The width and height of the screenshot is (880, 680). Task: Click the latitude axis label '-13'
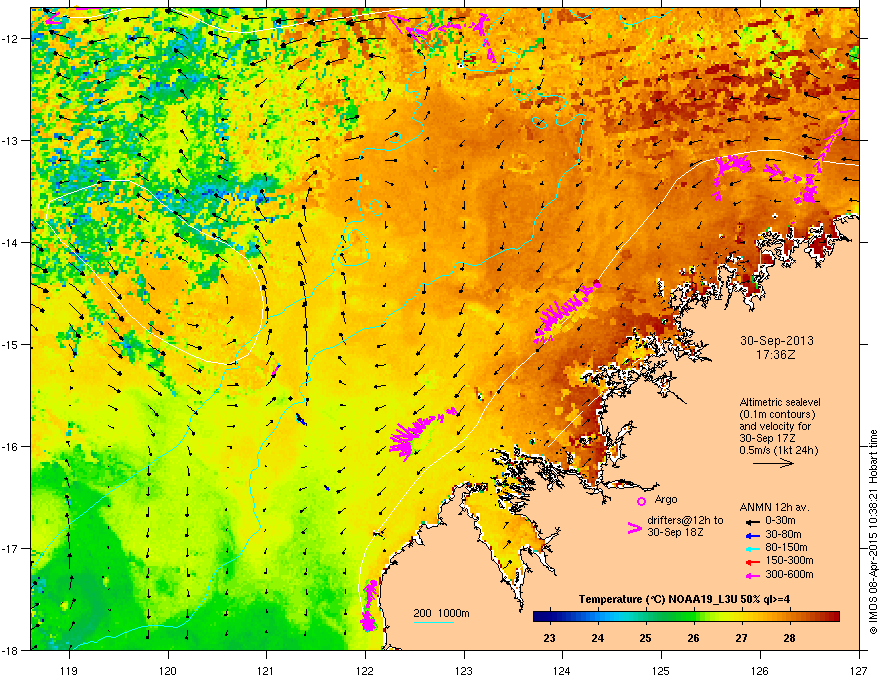click(x=11, y=140)
